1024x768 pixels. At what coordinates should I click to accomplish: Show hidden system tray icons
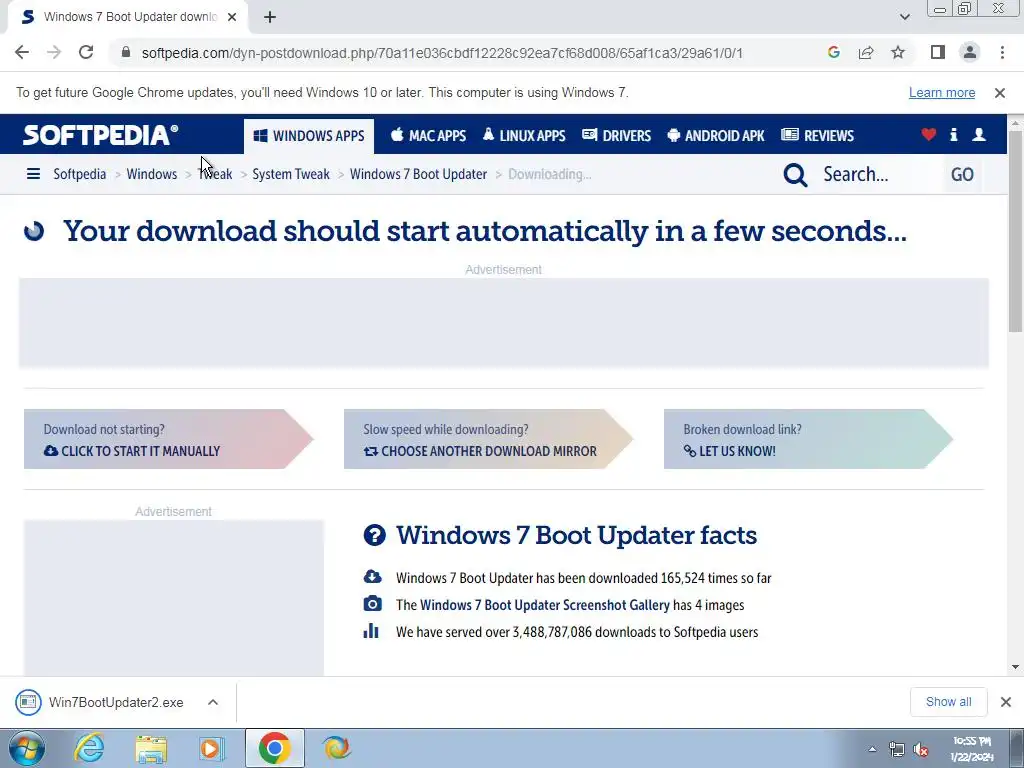pos(872,750)
